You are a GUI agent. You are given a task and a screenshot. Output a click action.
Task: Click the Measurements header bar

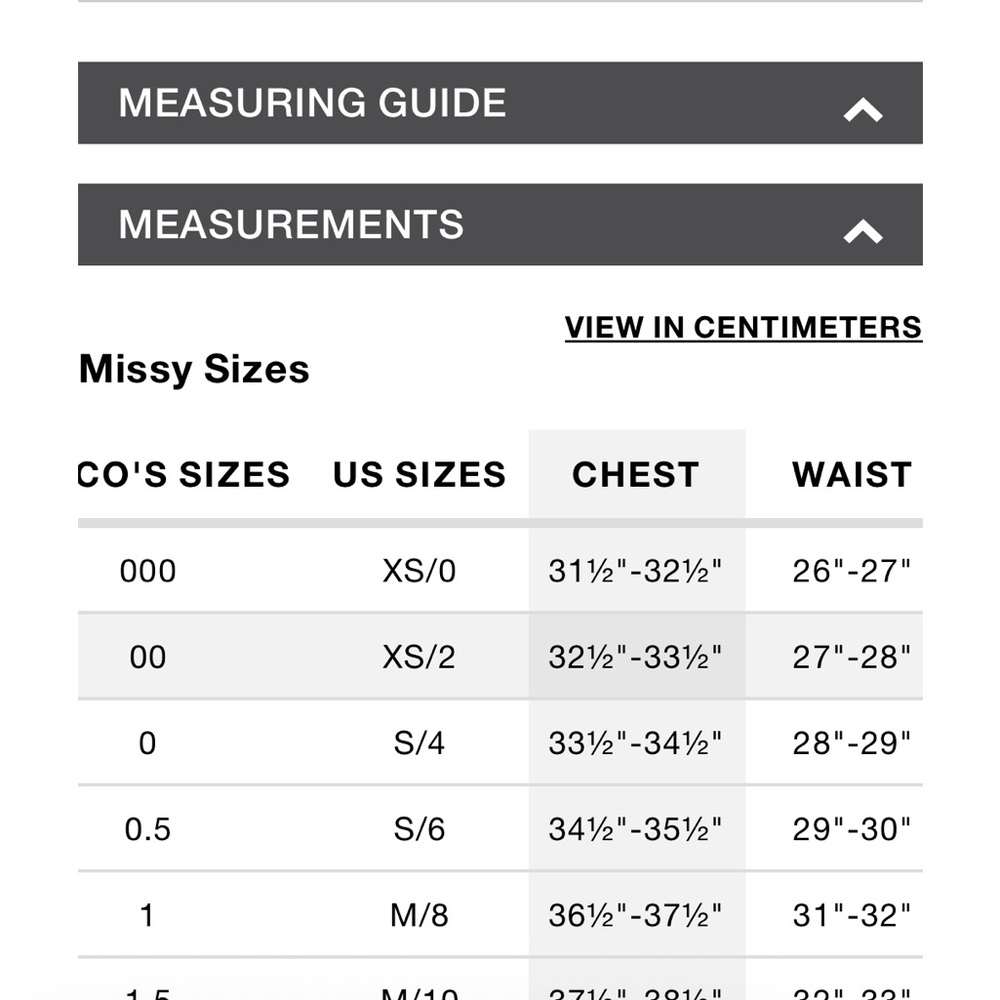500,224
